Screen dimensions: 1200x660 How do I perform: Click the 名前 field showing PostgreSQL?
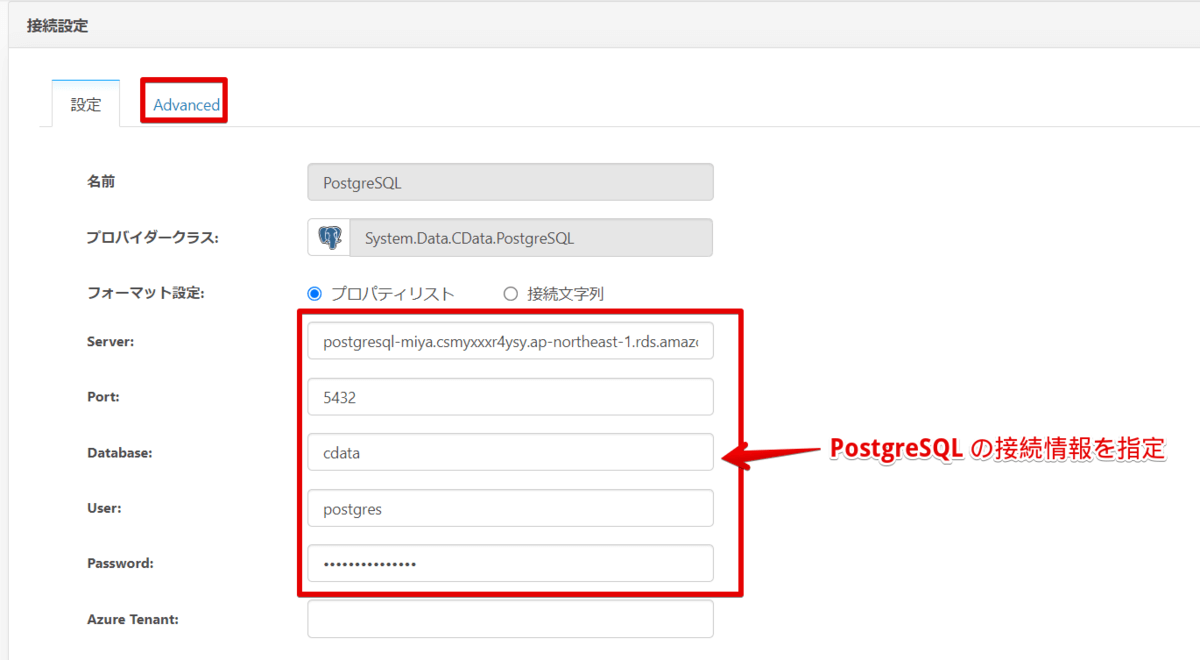(x=510, y=183)
